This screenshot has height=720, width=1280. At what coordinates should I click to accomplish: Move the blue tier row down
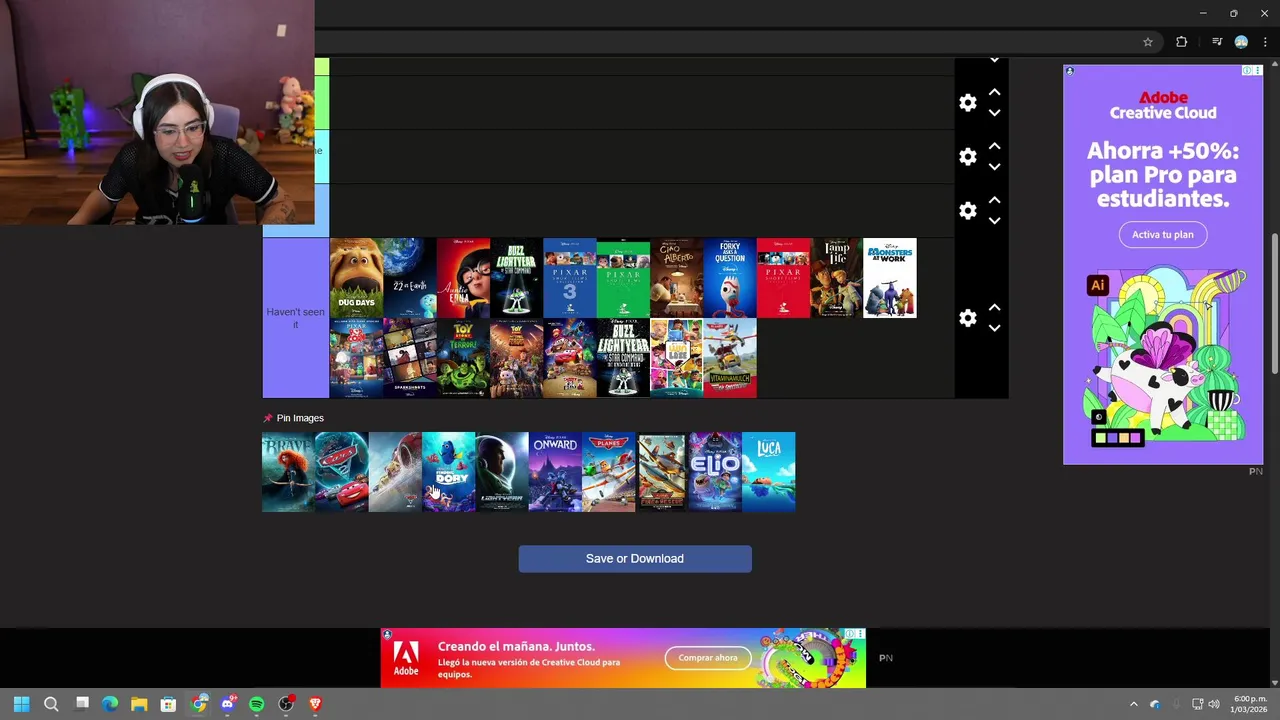994,221
